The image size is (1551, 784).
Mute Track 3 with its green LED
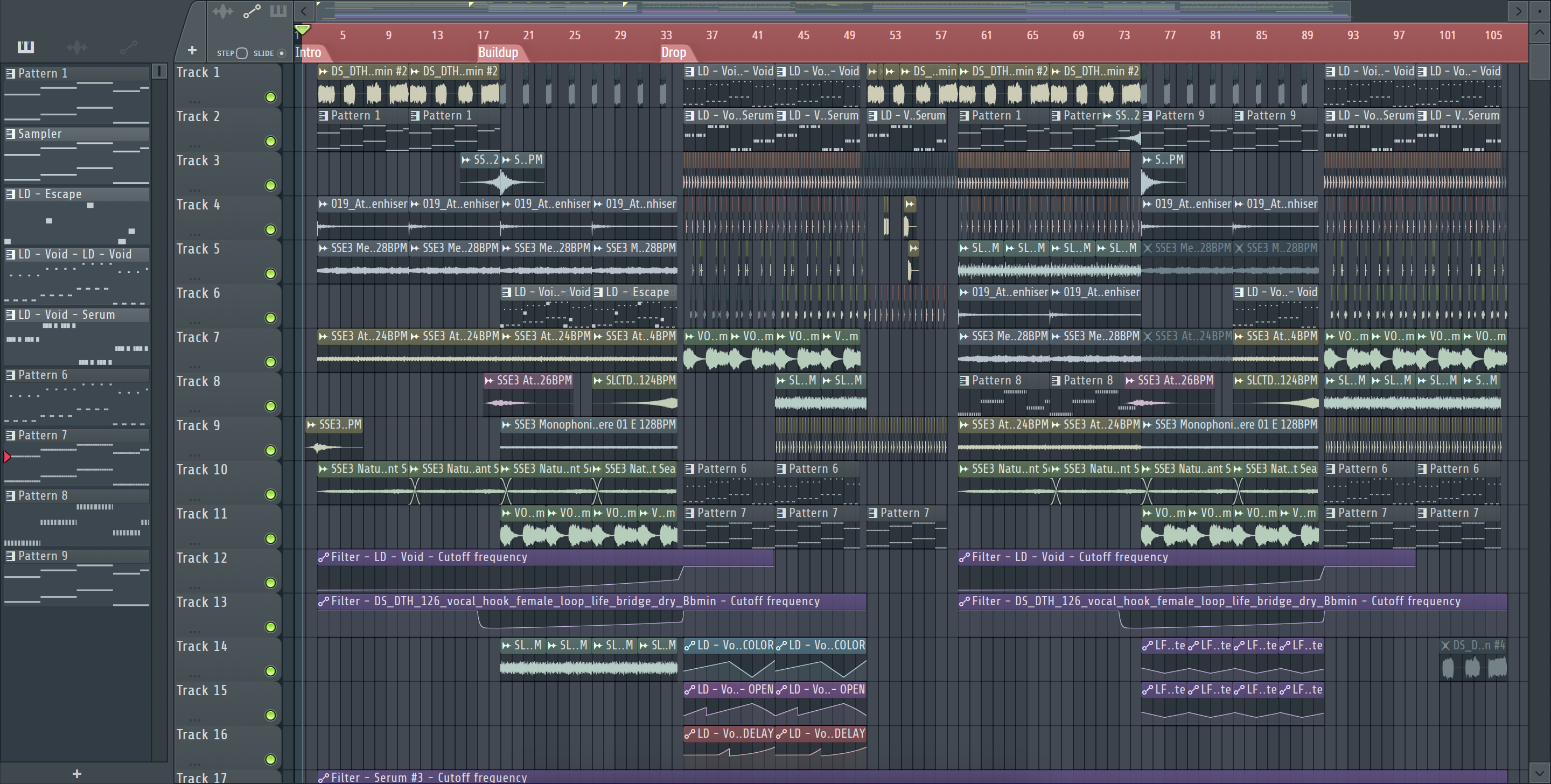[270, 185]
